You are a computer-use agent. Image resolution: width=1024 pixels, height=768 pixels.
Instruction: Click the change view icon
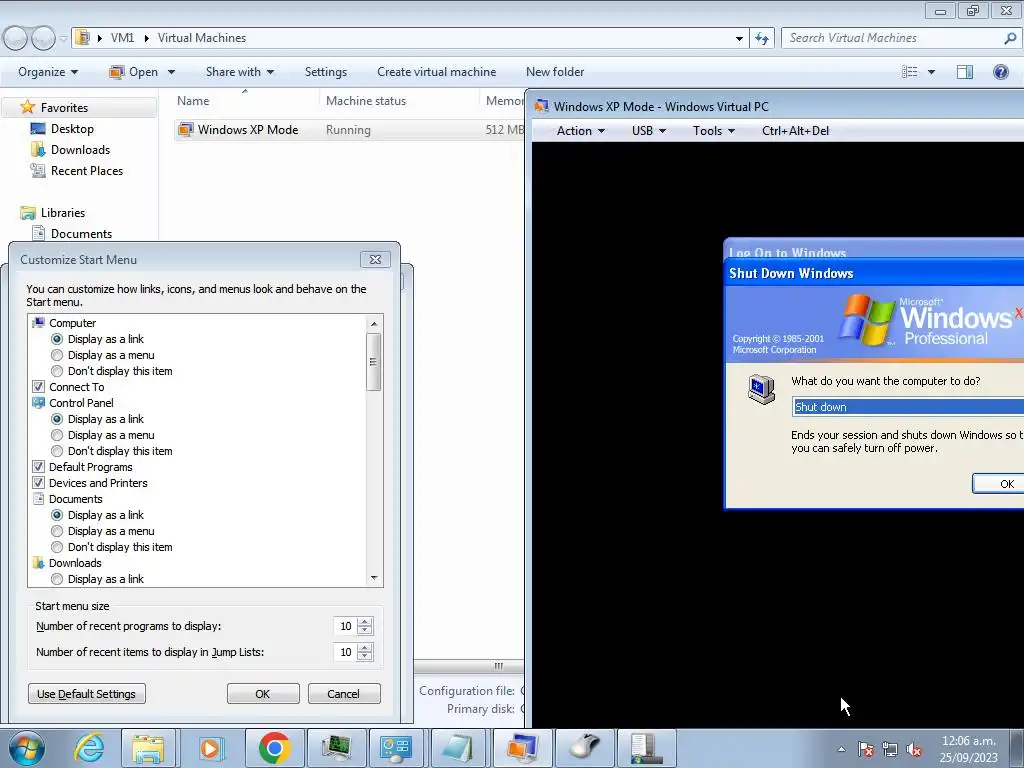[x=910, y=72]
